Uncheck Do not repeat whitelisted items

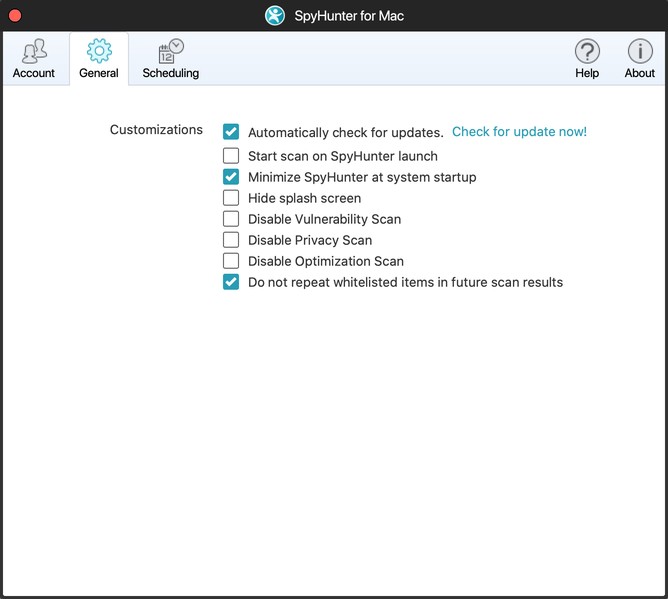tap(231, 282)
